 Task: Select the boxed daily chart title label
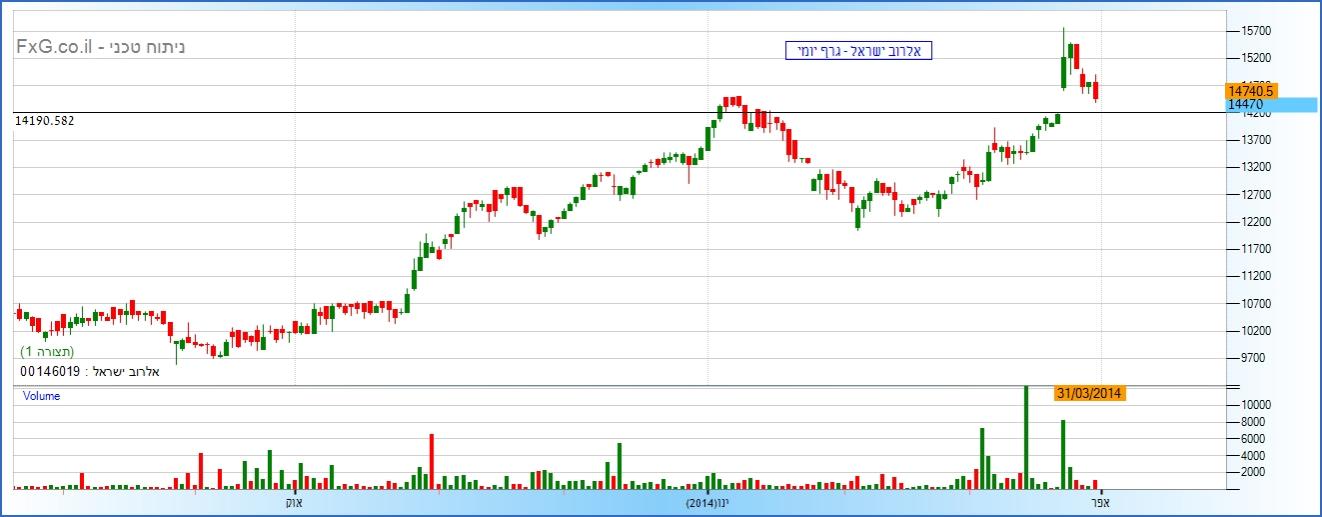pos(859,50)
